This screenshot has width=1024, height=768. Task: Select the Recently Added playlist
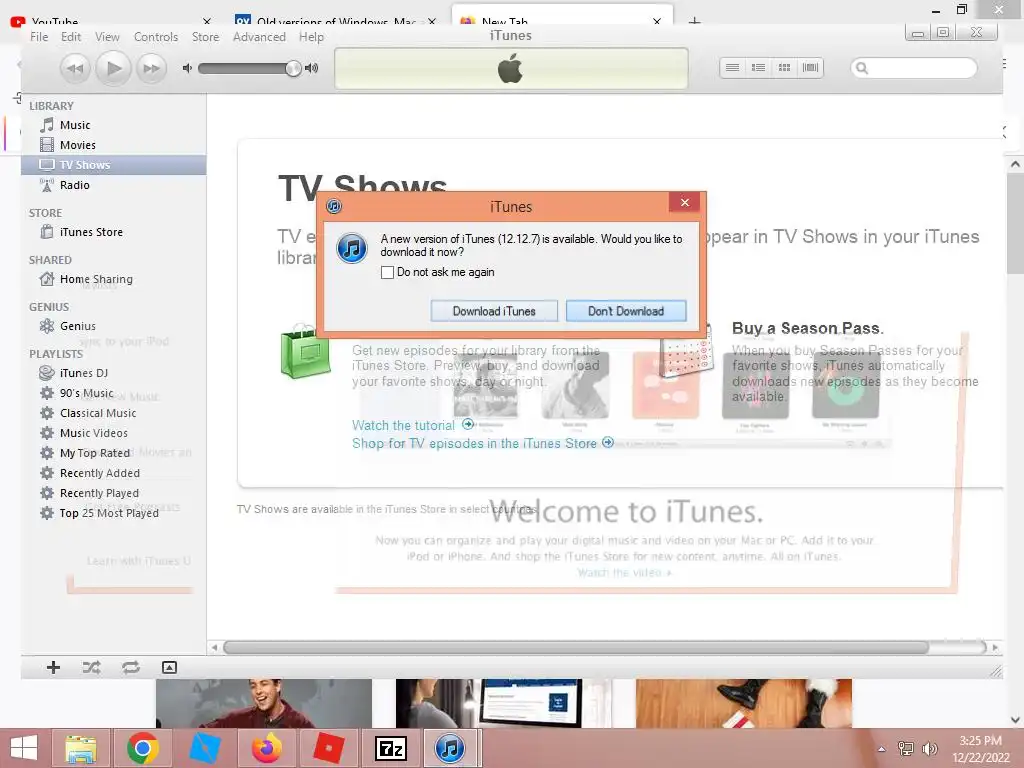point(114,473)
